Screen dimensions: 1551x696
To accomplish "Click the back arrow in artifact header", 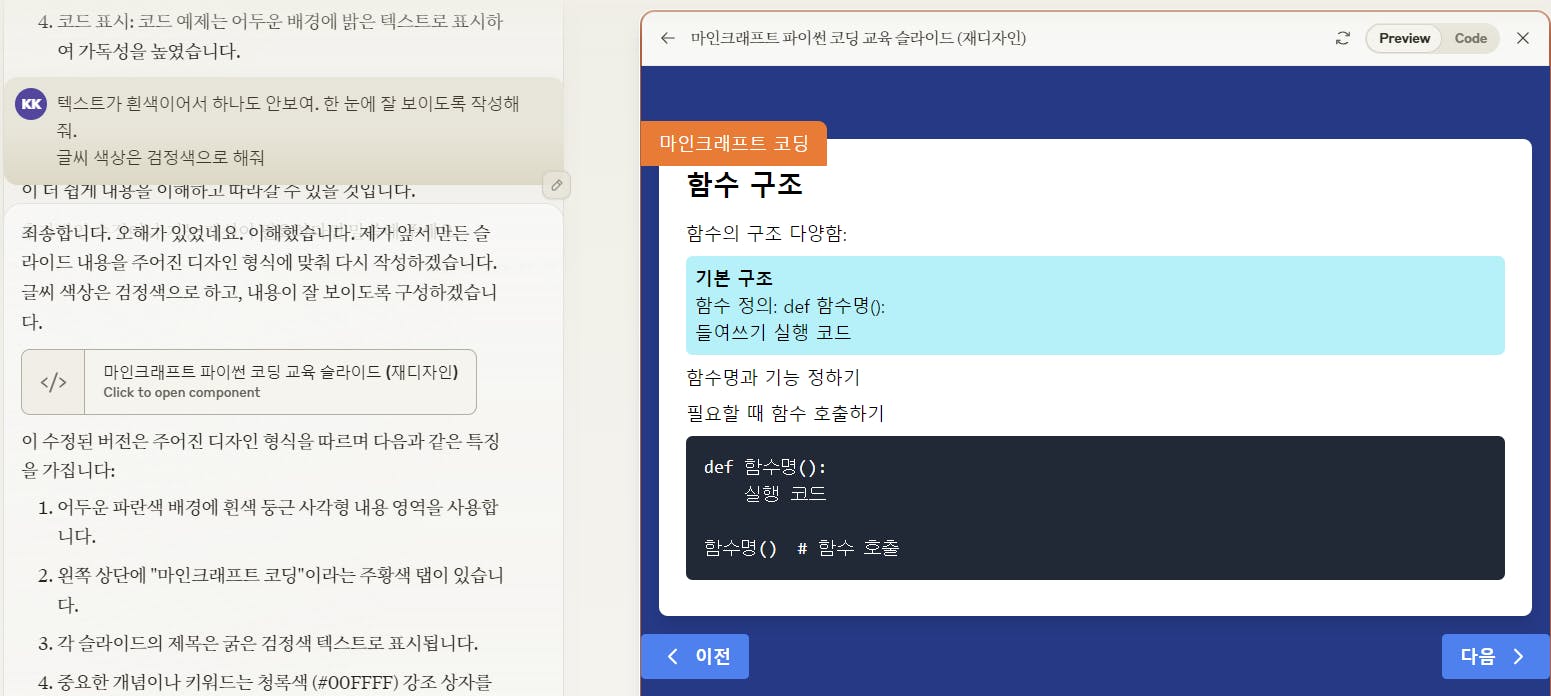I will [x=668, y=38].
